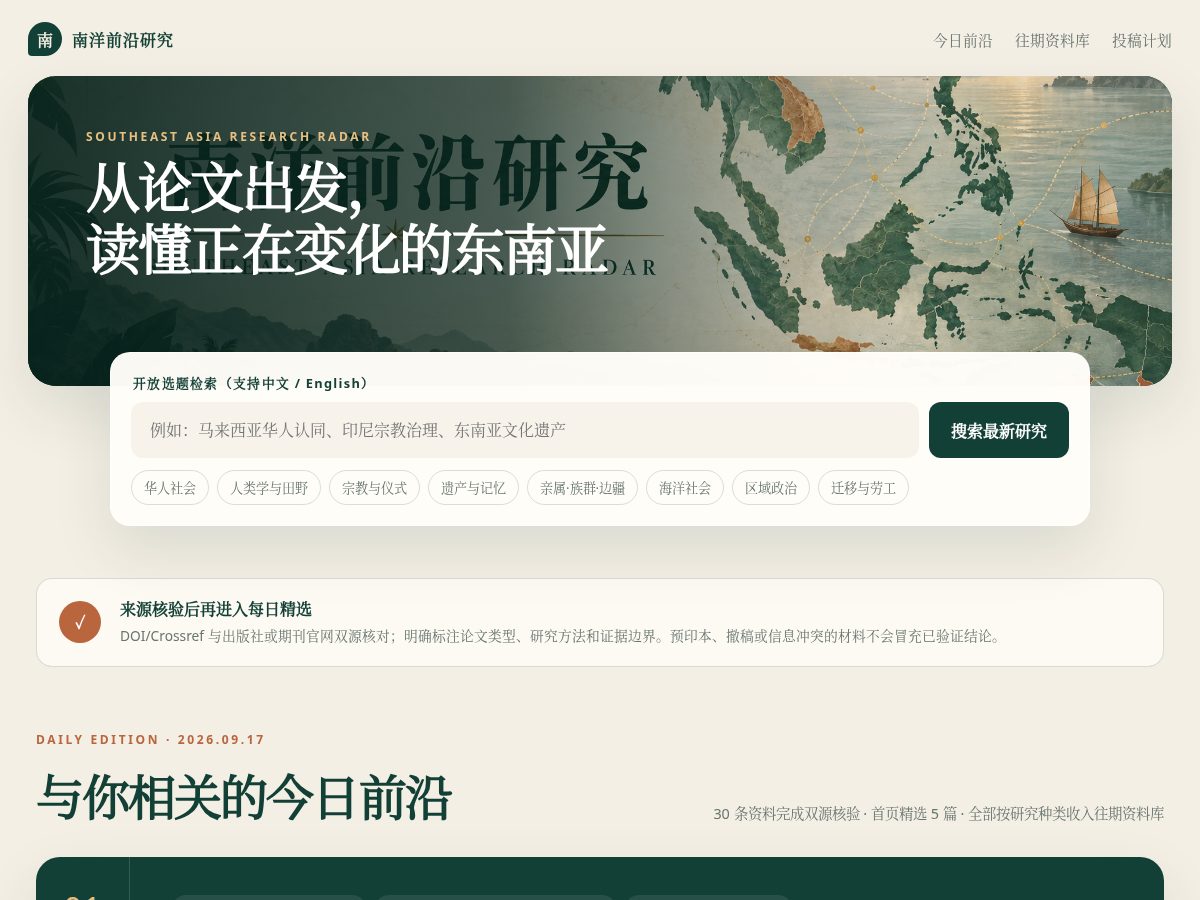Viewport: 1200px width, 900px height.
Task: Open 往期资料库 navigation item
Action: [1052, 40]
